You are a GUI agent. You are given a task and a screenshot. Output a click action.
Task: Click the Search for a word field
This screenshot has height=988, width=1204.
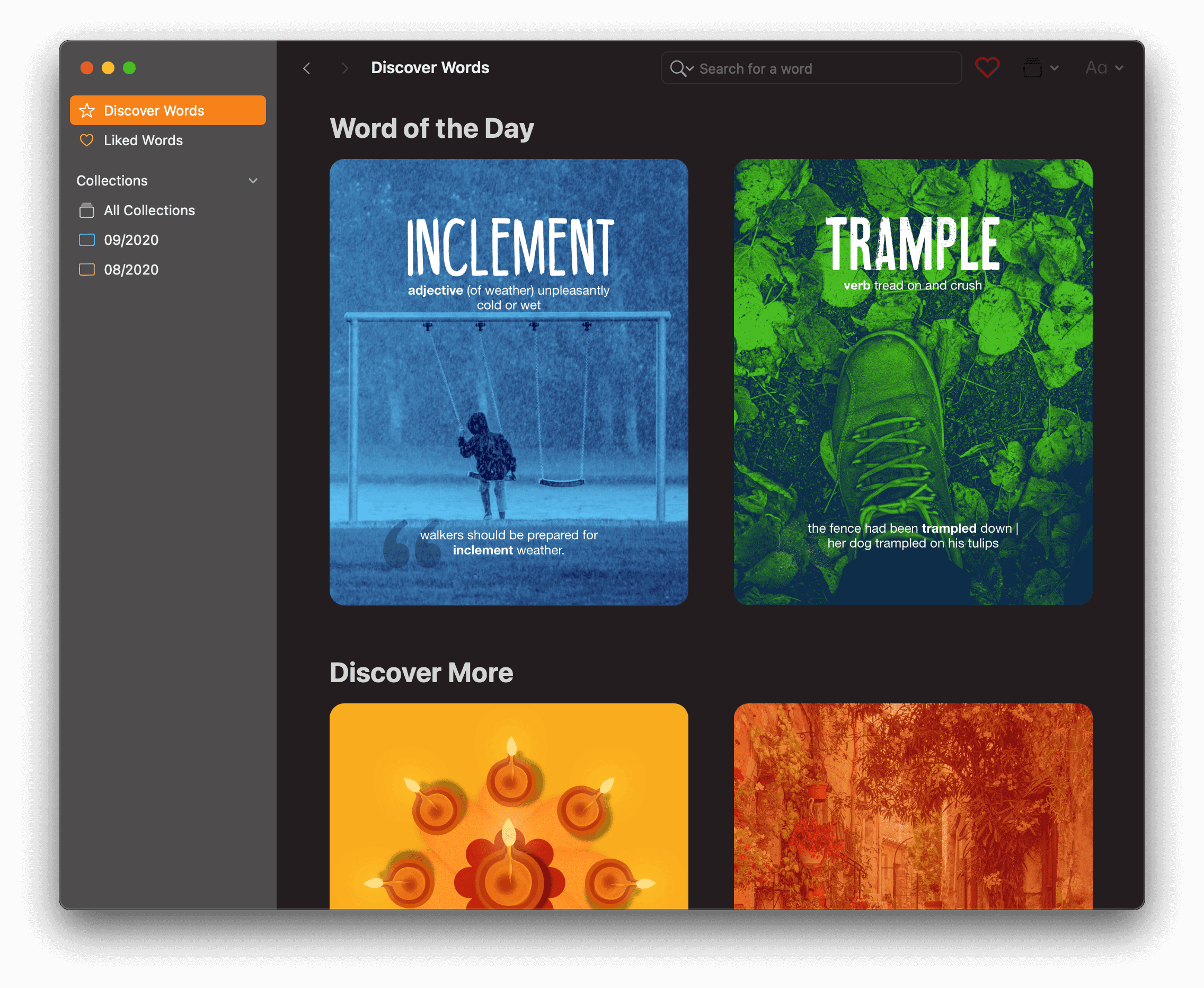click(819, 68)
